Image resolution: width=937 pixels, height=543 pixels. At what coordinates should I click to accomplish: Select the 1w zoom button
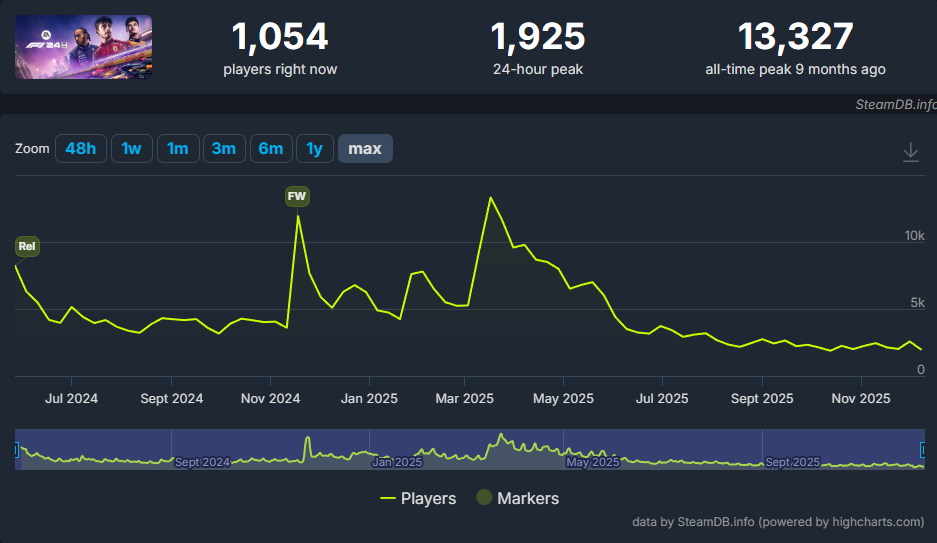[x=131, y=149]
